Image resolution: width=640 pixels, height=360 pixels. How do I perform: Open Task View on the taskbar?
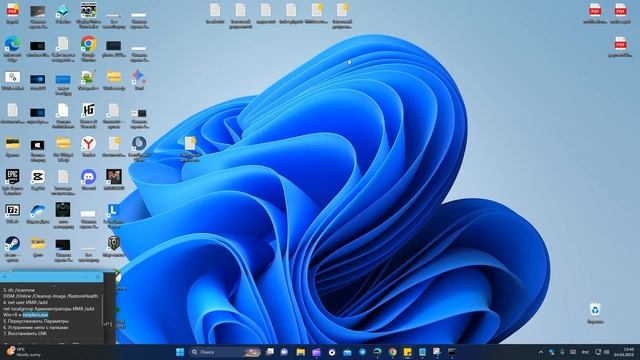click(x=270, y=352)
